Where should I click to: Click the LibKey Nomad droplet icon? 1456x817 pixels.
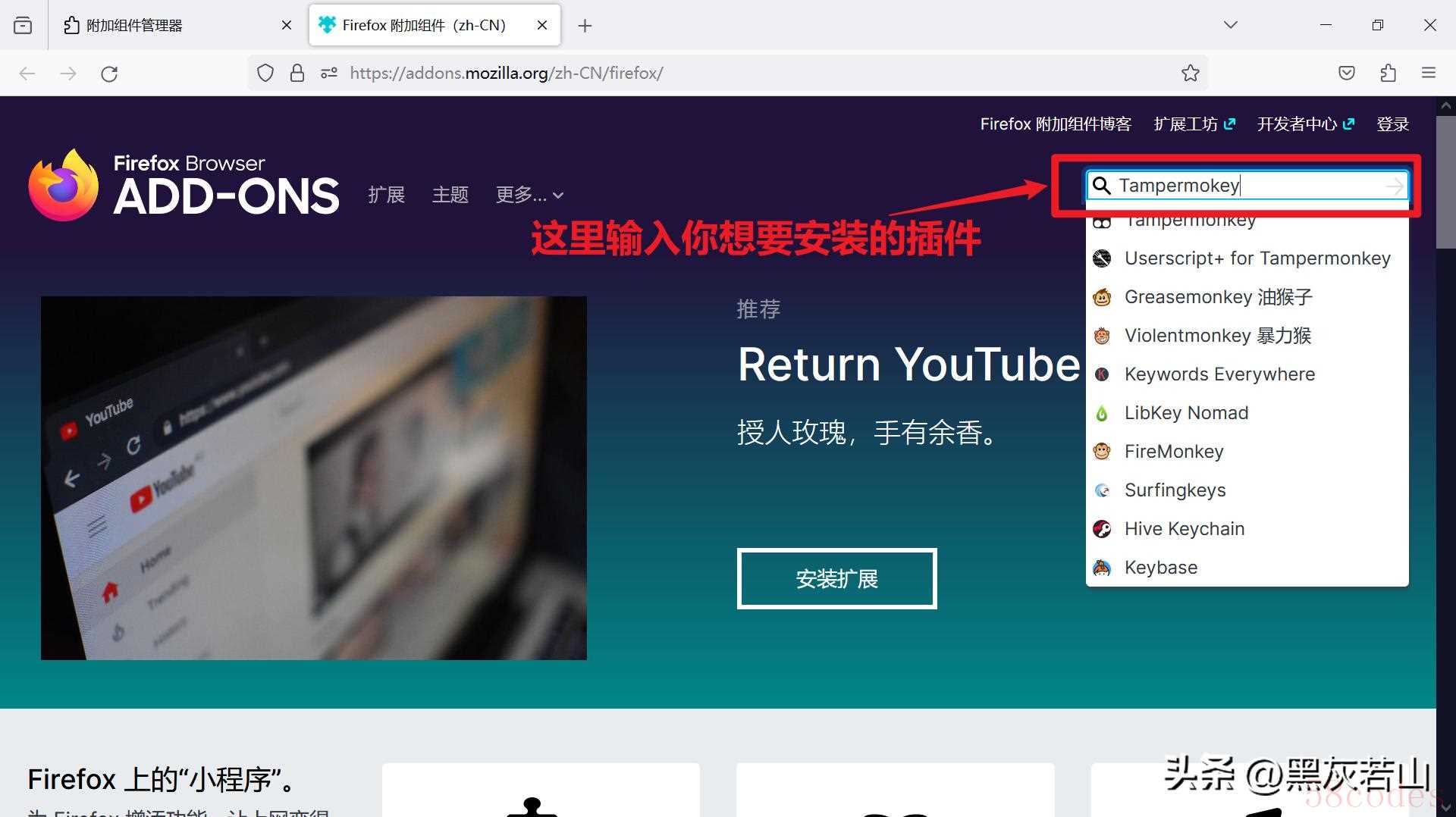click(1102, 413)
